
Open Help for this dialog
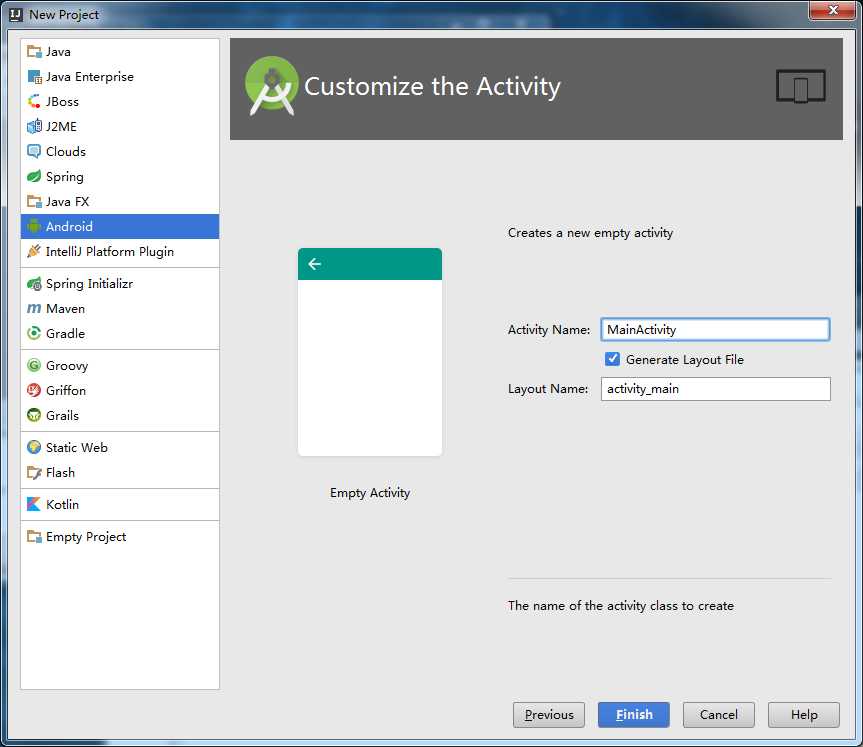click(x=804, y=715)
